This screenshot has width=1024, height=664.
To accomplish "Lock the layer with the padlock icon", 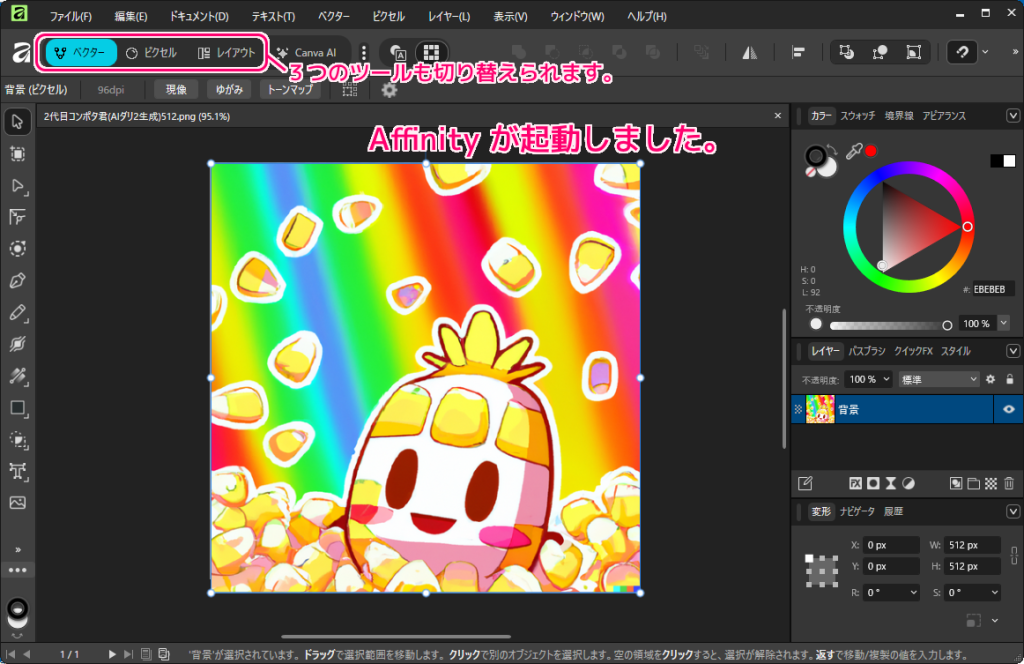I will (x=1010, y=379).
